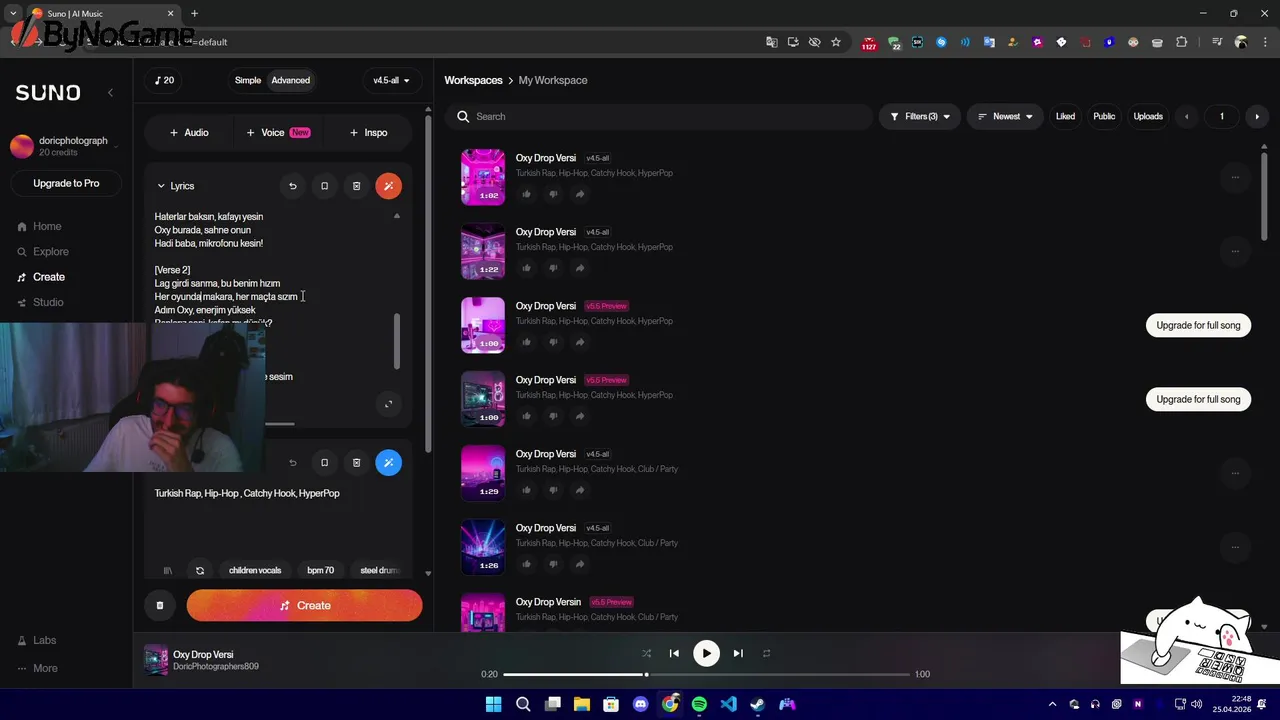Screen dimensions: 1280x720
Task: Toggle repeat in the player bar
Action: [x=766, y=653]
